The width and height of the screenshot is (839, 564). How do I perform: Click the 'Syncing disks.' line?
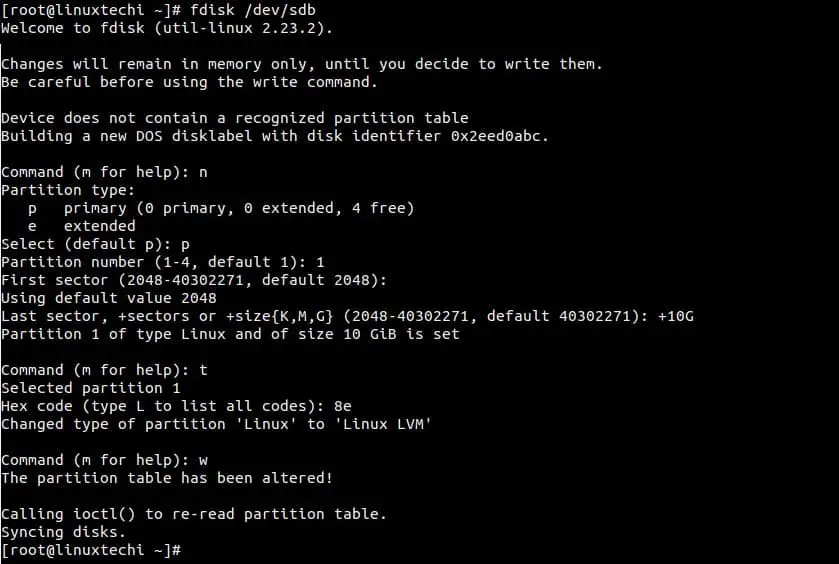click(63, 532)
